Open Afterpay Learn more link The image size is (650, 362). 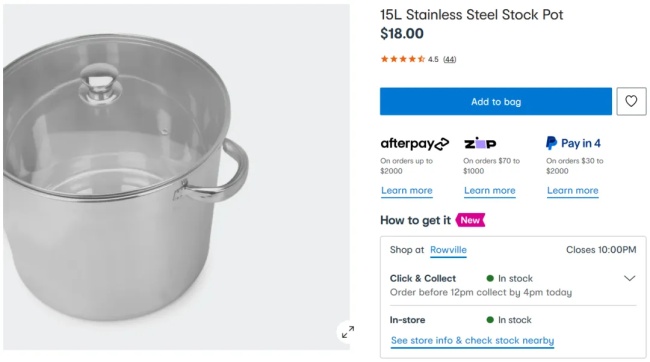click(x=407, y=191)
